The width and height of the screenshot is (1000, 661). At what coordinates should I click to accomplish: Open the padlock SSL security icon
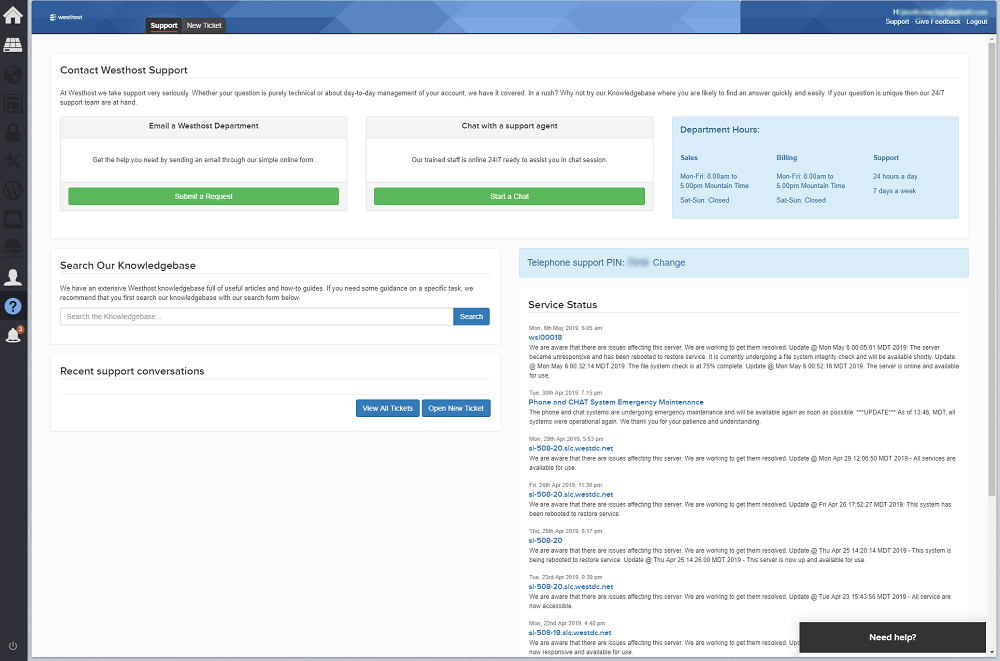pos(13,131)
